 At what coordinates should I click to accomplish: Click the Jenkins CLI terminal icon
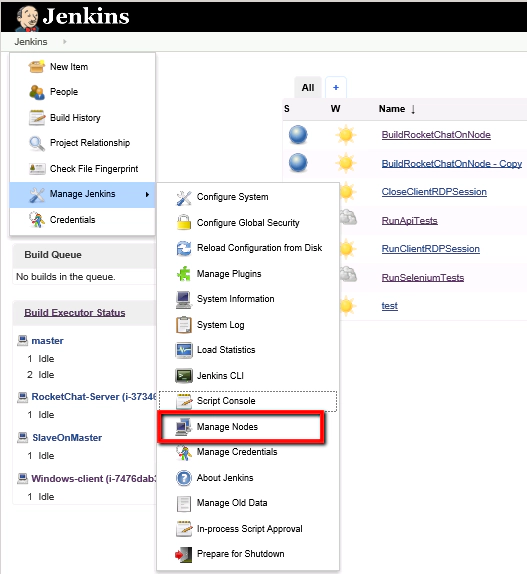click(184, 376)
